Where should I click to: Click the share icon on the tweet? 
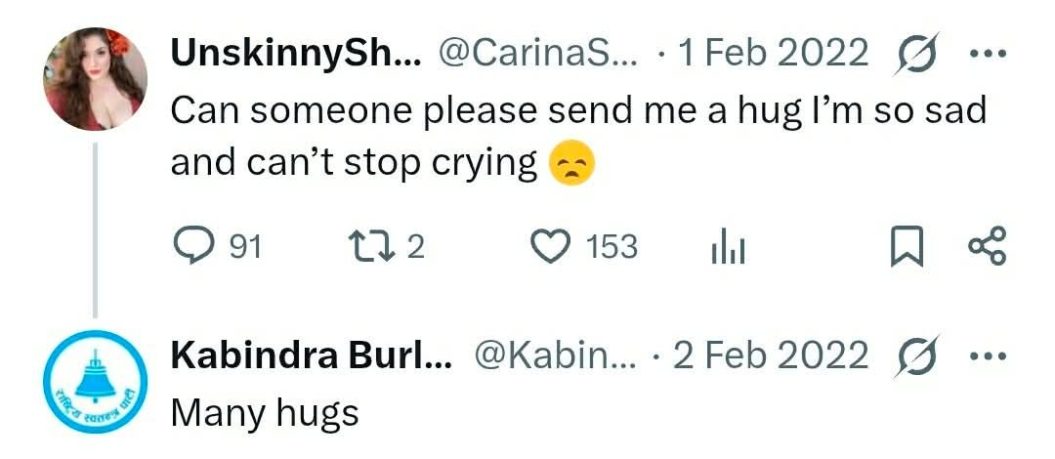click(987, 246)
